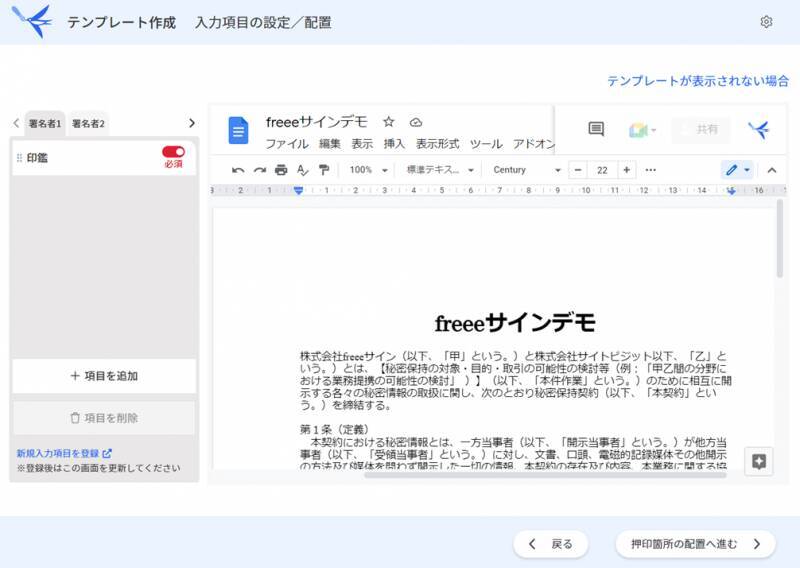Image resolution: width=800 pixels, height=568 pixels.
Task: Open テンプレートが表示されない場合 link
Action: tap(698, 81)
